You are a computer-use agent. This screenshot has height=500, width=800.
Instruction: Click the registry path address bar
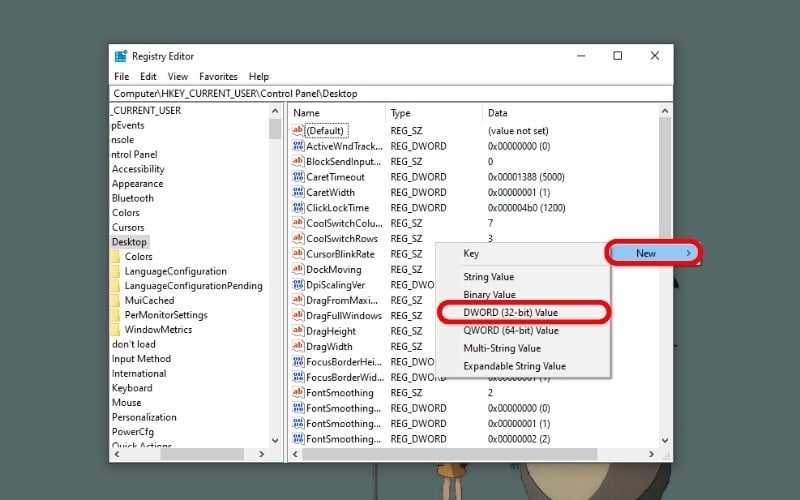click(391, 93)
